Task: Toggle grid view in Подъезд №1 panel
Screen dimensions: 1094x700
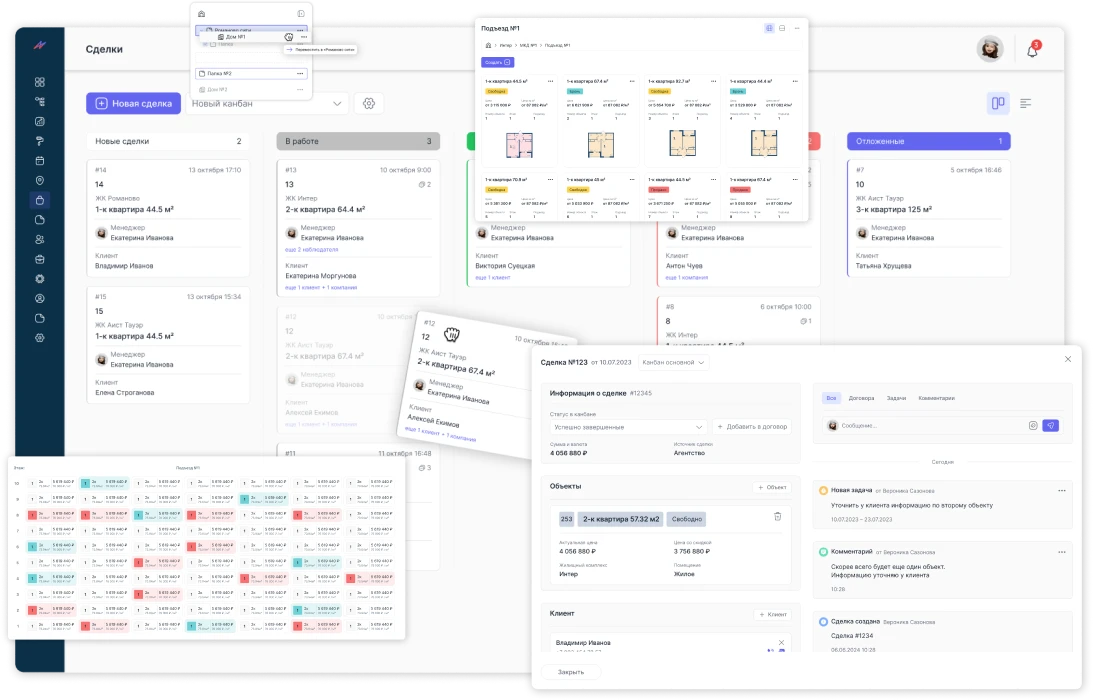Action: (x=769, y=28)
